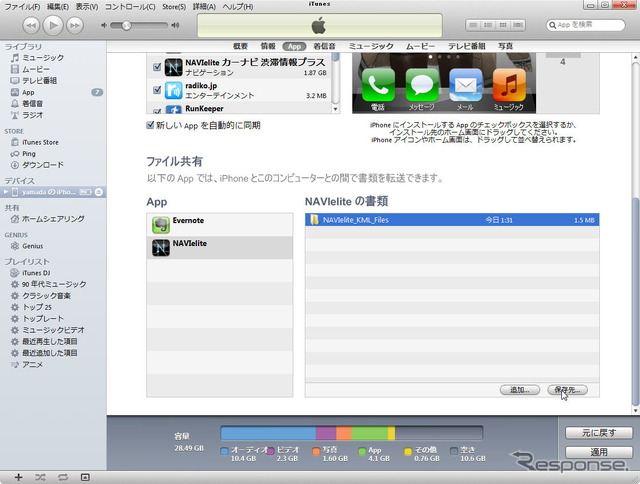Click the play button
The image size is (640, 484).
click(53, 25)
